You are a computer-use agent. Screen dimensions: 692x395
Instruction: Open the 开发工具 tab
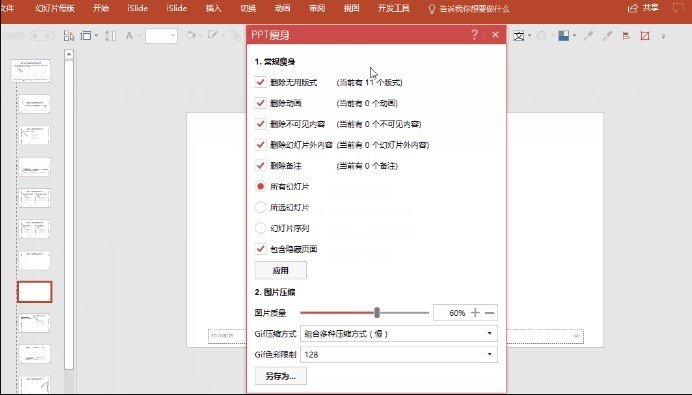(393, 8)
